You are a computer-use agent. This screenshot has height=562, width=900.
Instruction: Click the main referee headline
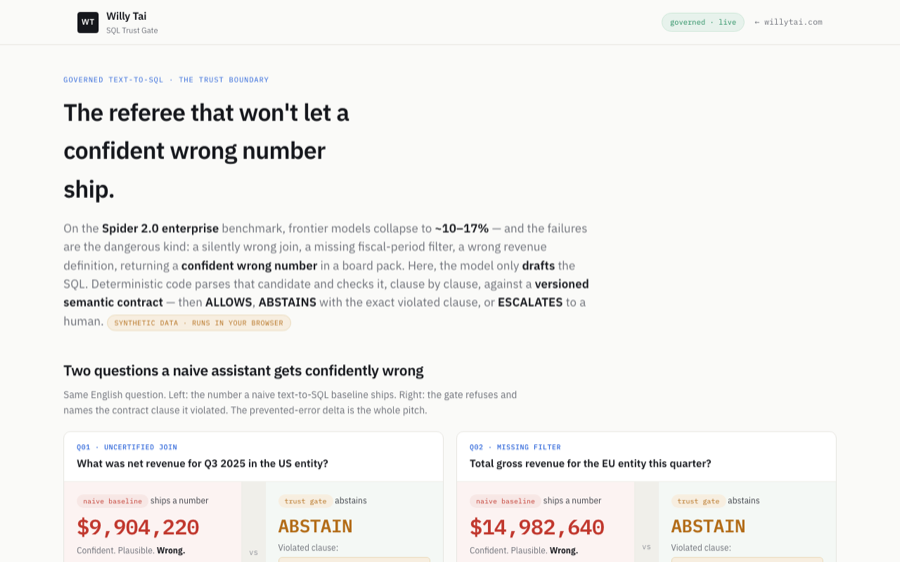click(207, 151)
